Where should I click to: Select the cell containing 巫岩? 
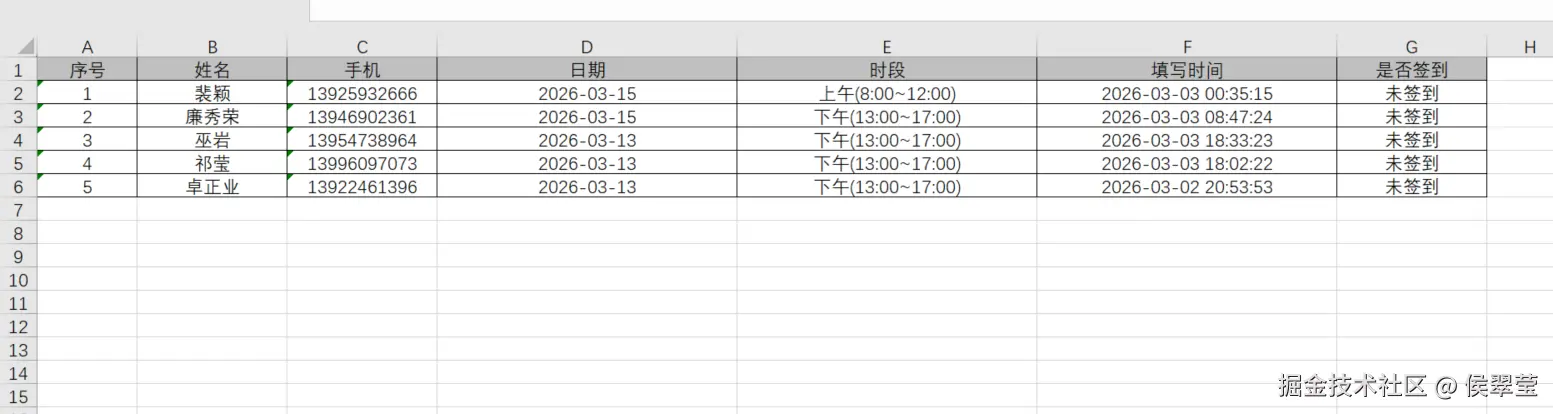coord(212,140)
